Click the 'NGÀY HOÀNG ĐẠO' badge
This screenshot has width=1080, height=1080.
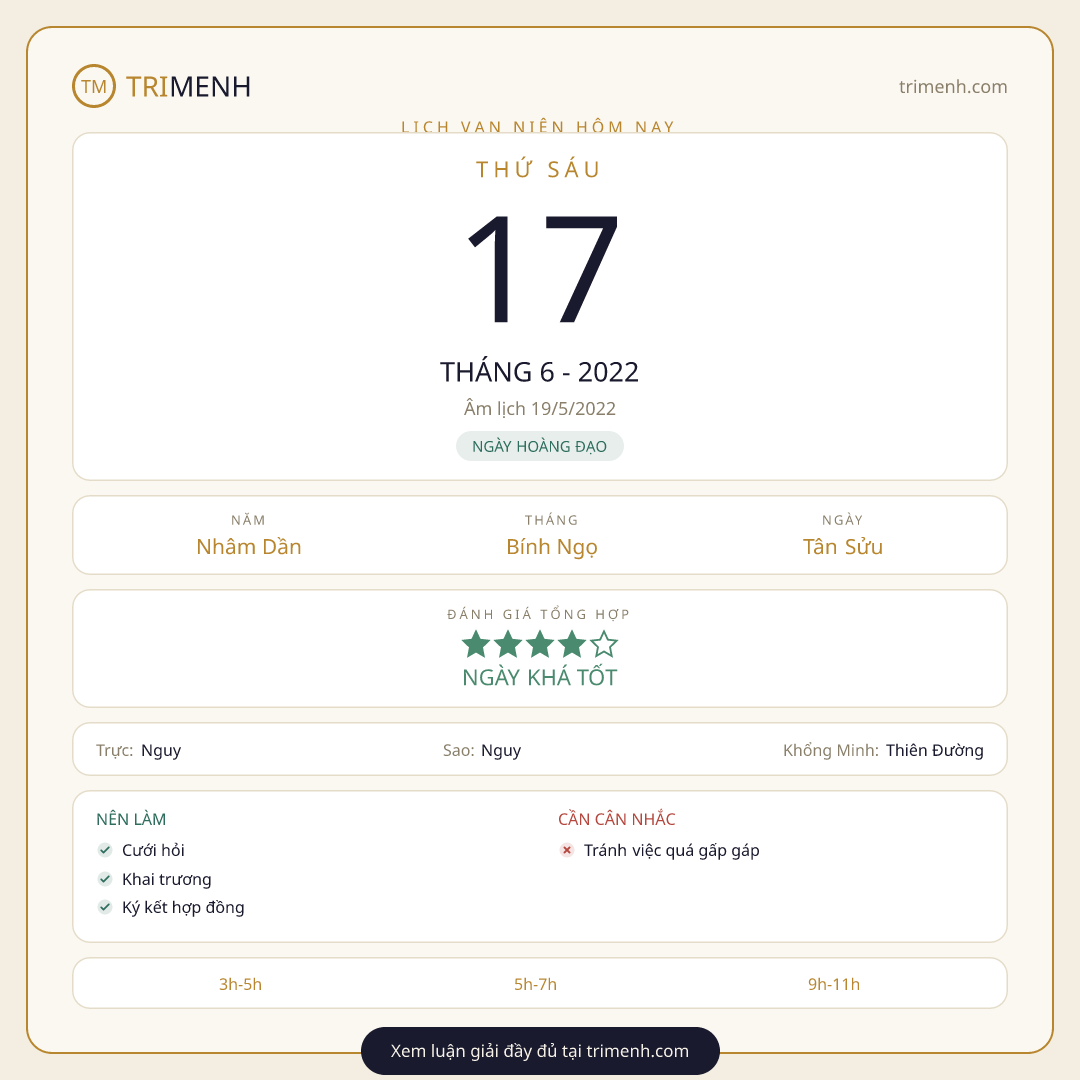point(540,446)
